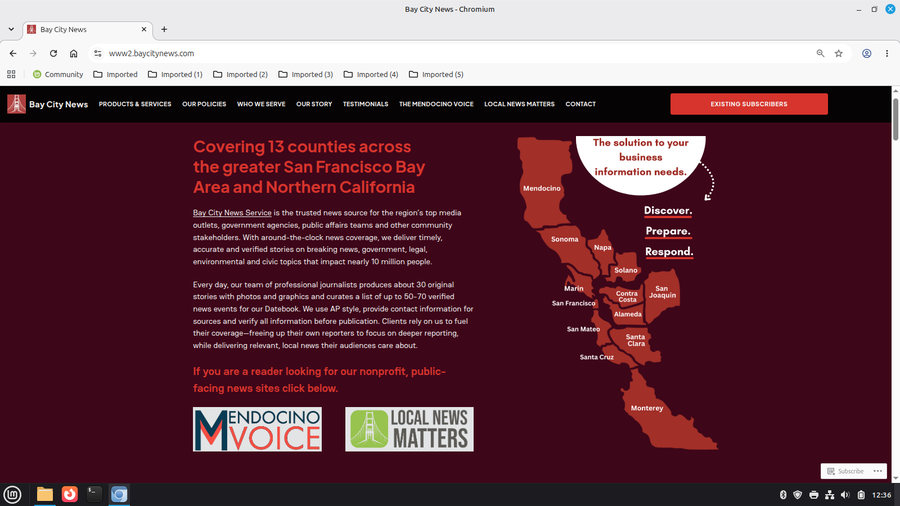The height and width of the screenshot is (506, 900).
Task: Open the Imported bookmarks folder
Action: [115, 74]
